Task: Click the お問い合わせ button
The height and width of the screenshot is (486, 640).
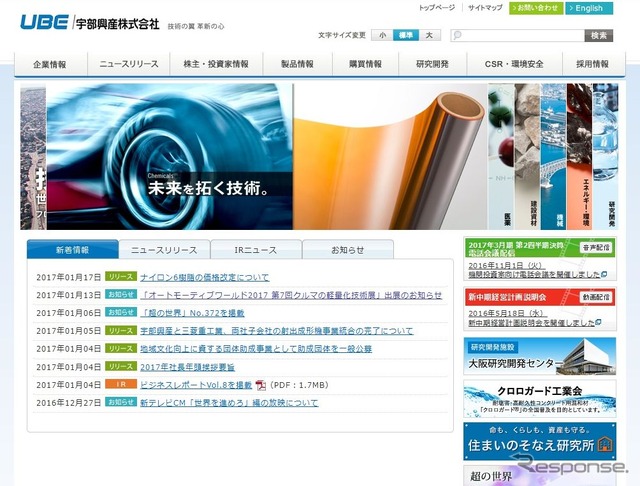Action: click(x=536, y=8)
